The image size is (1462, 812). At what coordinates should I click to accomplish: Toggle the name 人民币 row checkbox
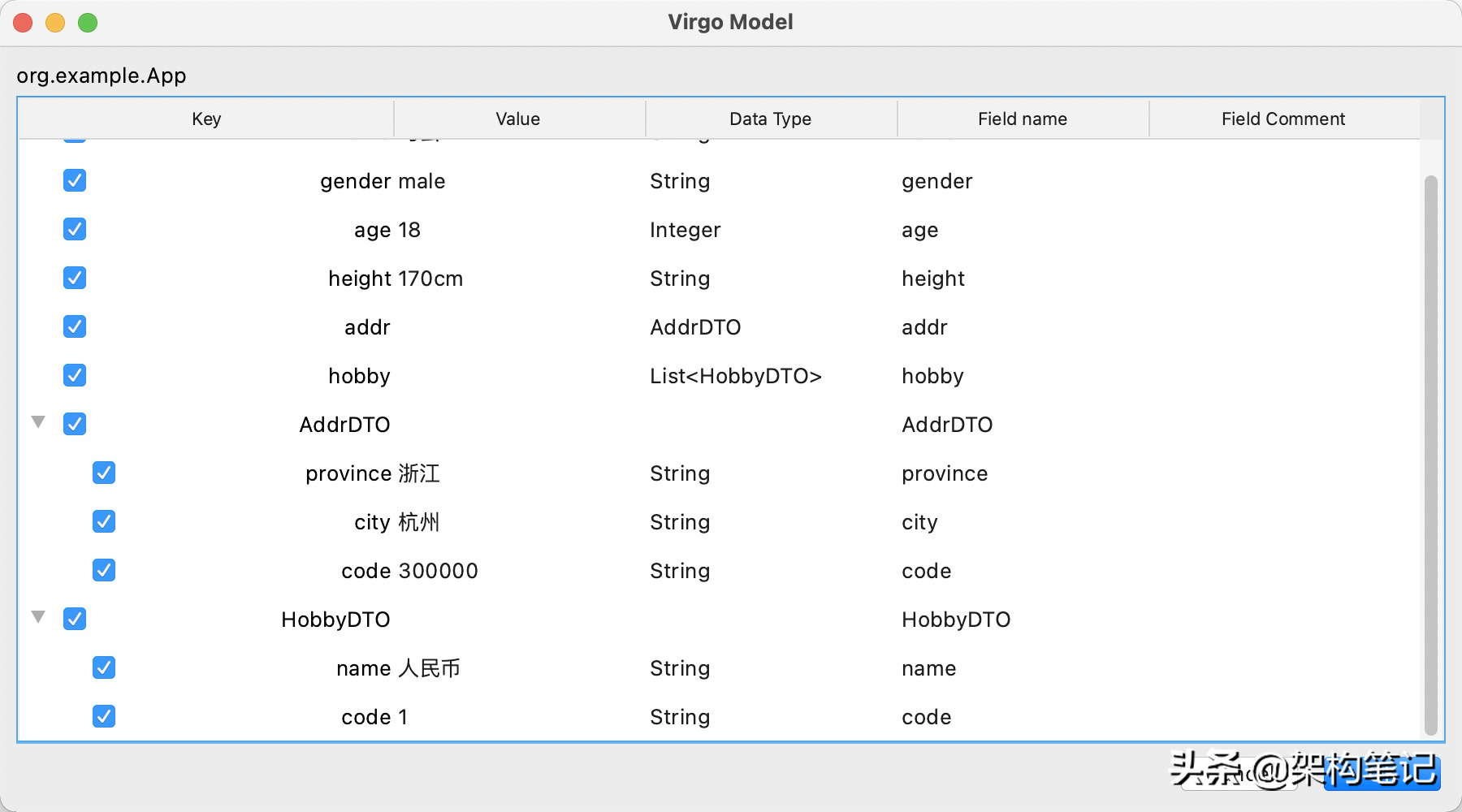pyautogui.click(x=104, y=667)
